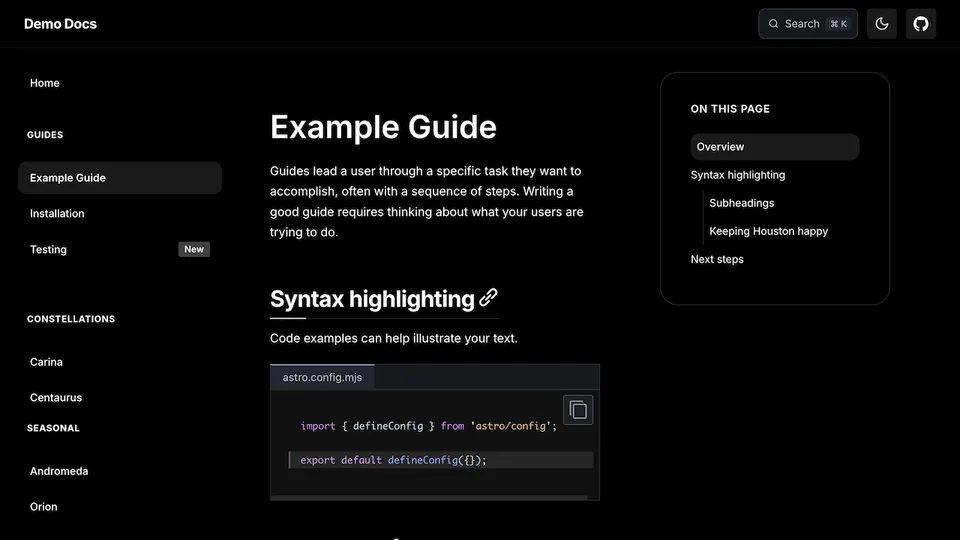The height and width of the screenshot is (540, 960).
Task: Click the New badge beside Testing
Action: [x=194, y=250]
